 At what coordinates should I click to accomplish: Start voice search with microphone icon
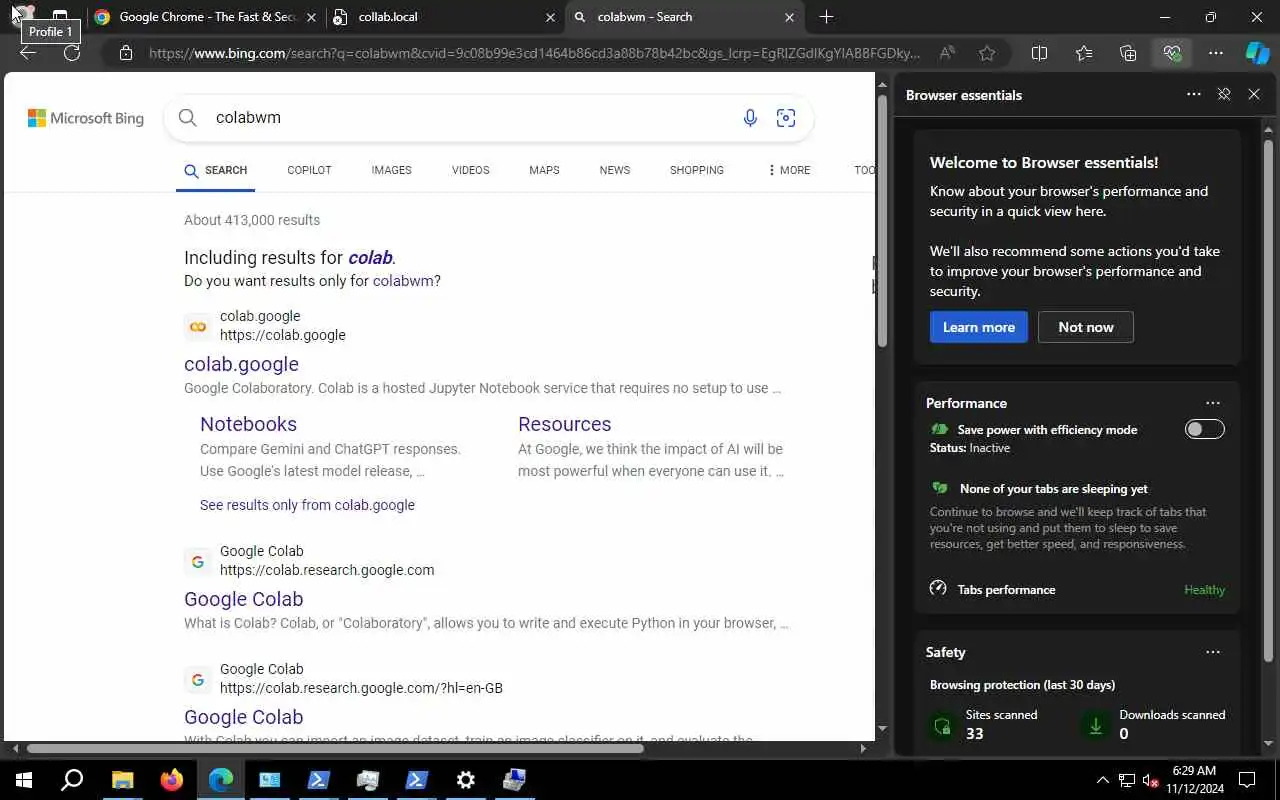(750, 118)
